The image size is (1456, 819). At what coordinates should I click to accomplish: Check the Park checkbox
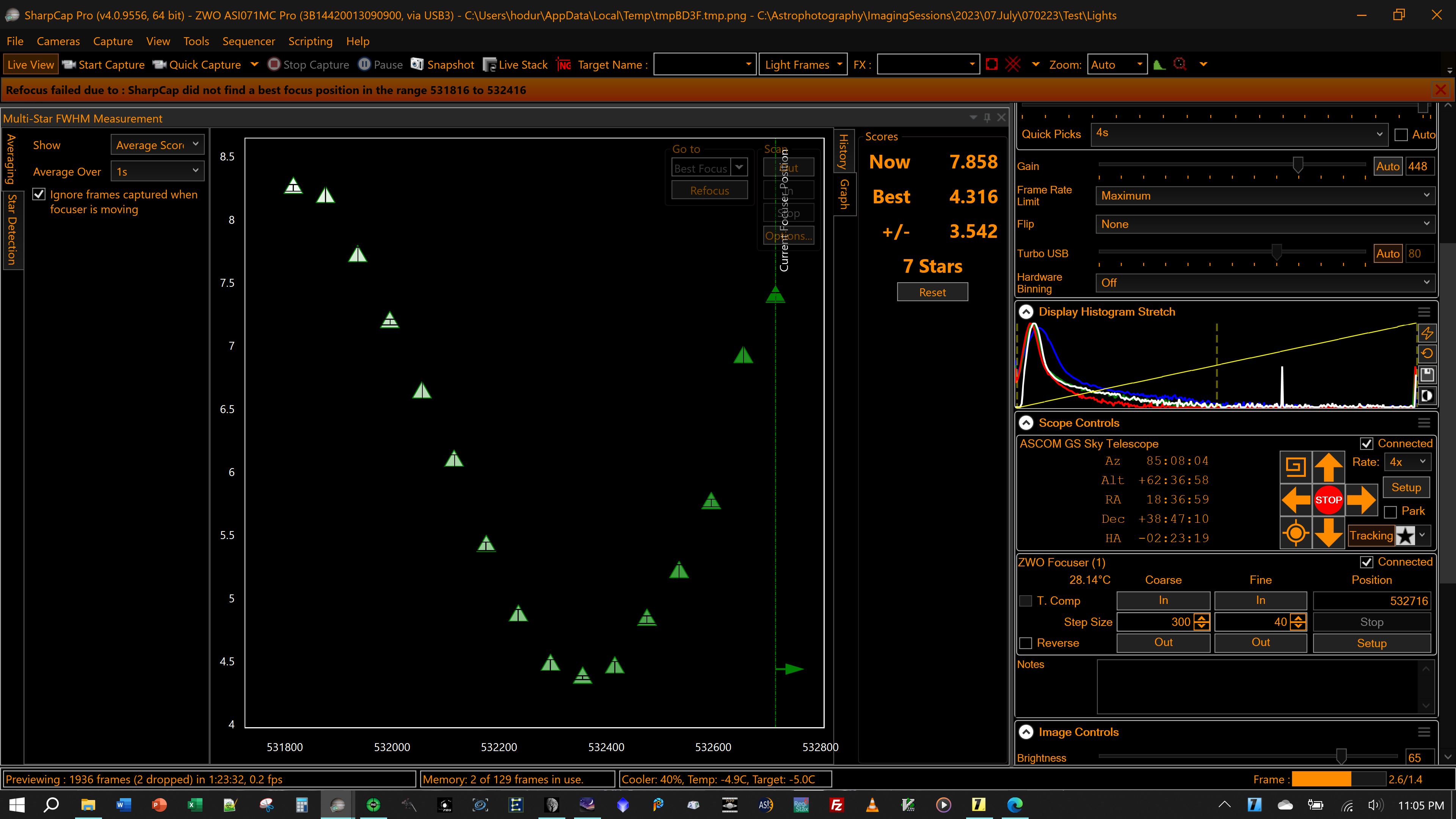pos(1390,512)
